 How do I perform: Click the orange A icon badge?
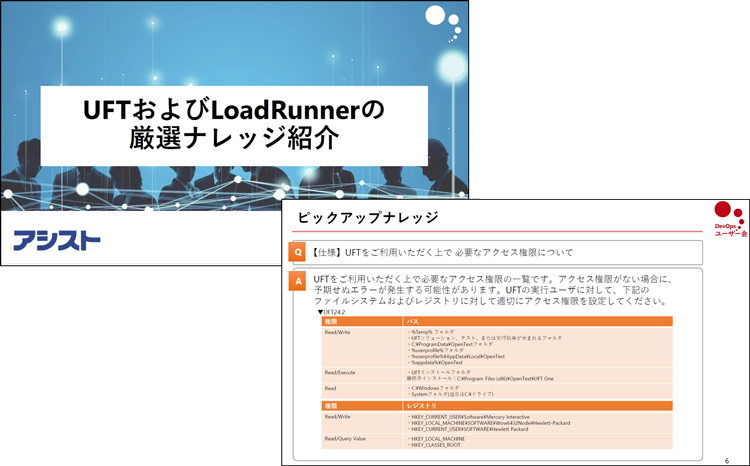pyautogui.click(x=297, y=282)
